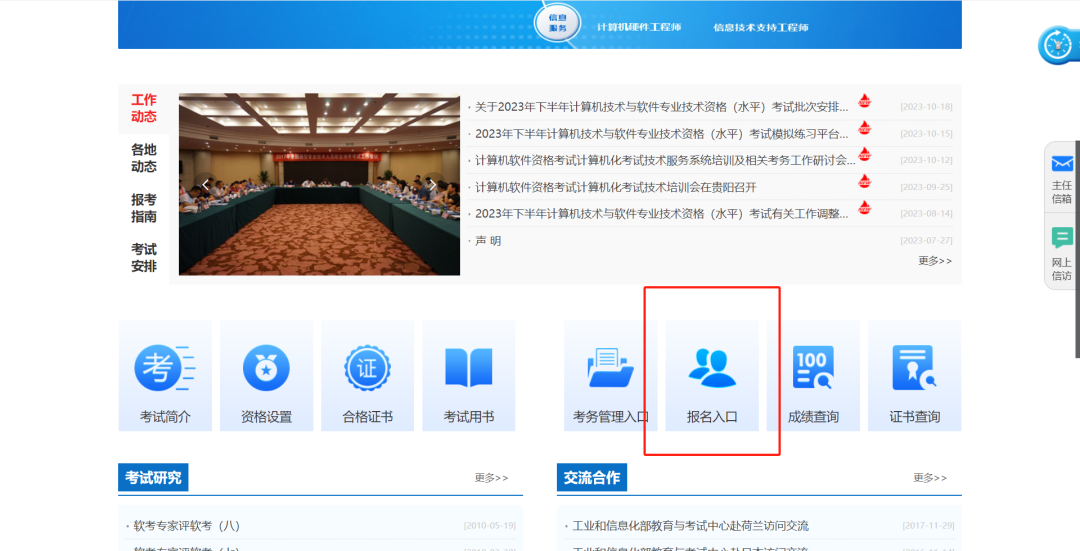Select the 工作动态 tab
Viewport: 1080px width, 551px height.
tap(144, 108)
